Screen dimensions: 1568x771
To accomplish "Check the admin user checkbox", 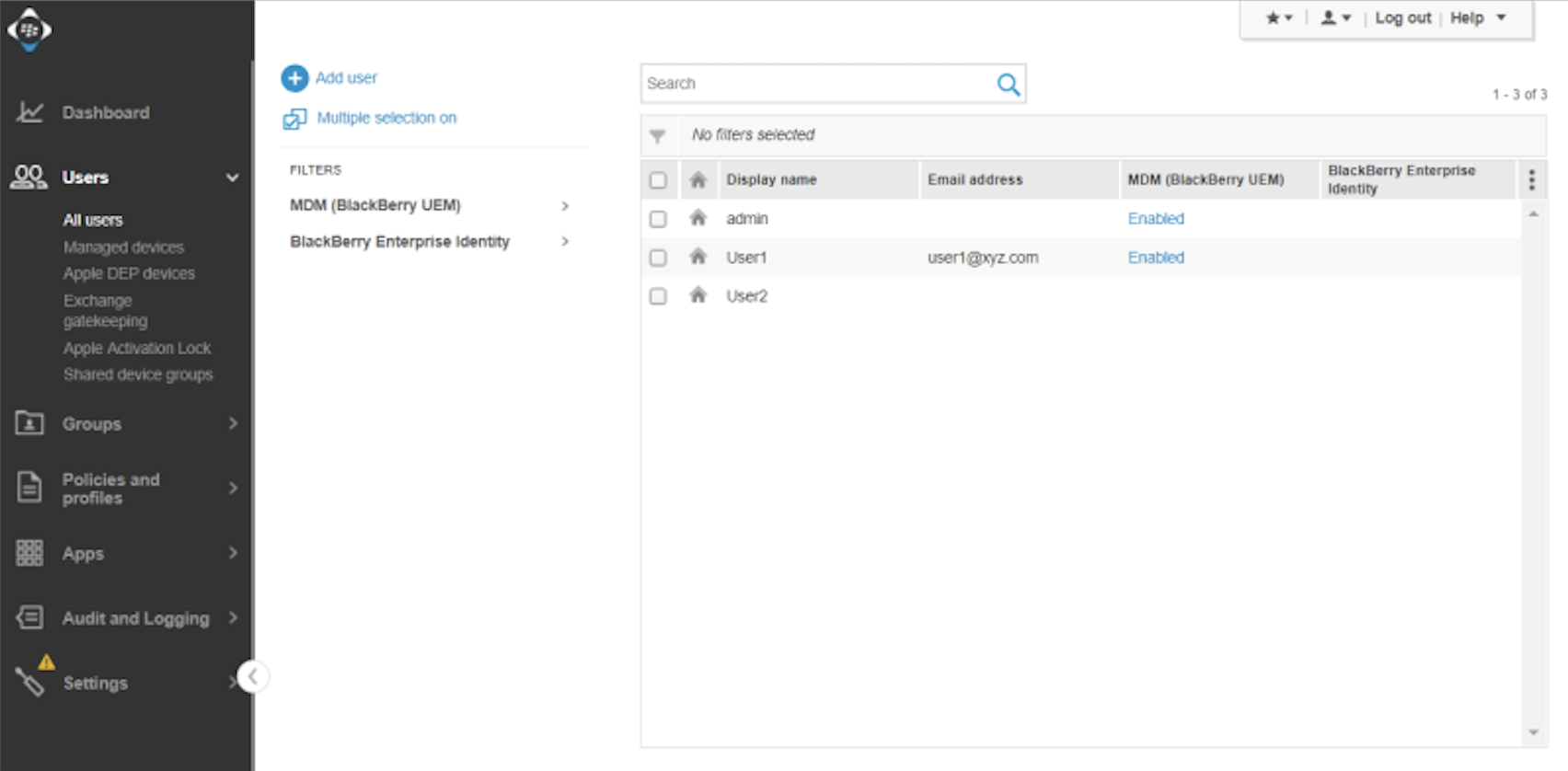I will coord(658,219).
